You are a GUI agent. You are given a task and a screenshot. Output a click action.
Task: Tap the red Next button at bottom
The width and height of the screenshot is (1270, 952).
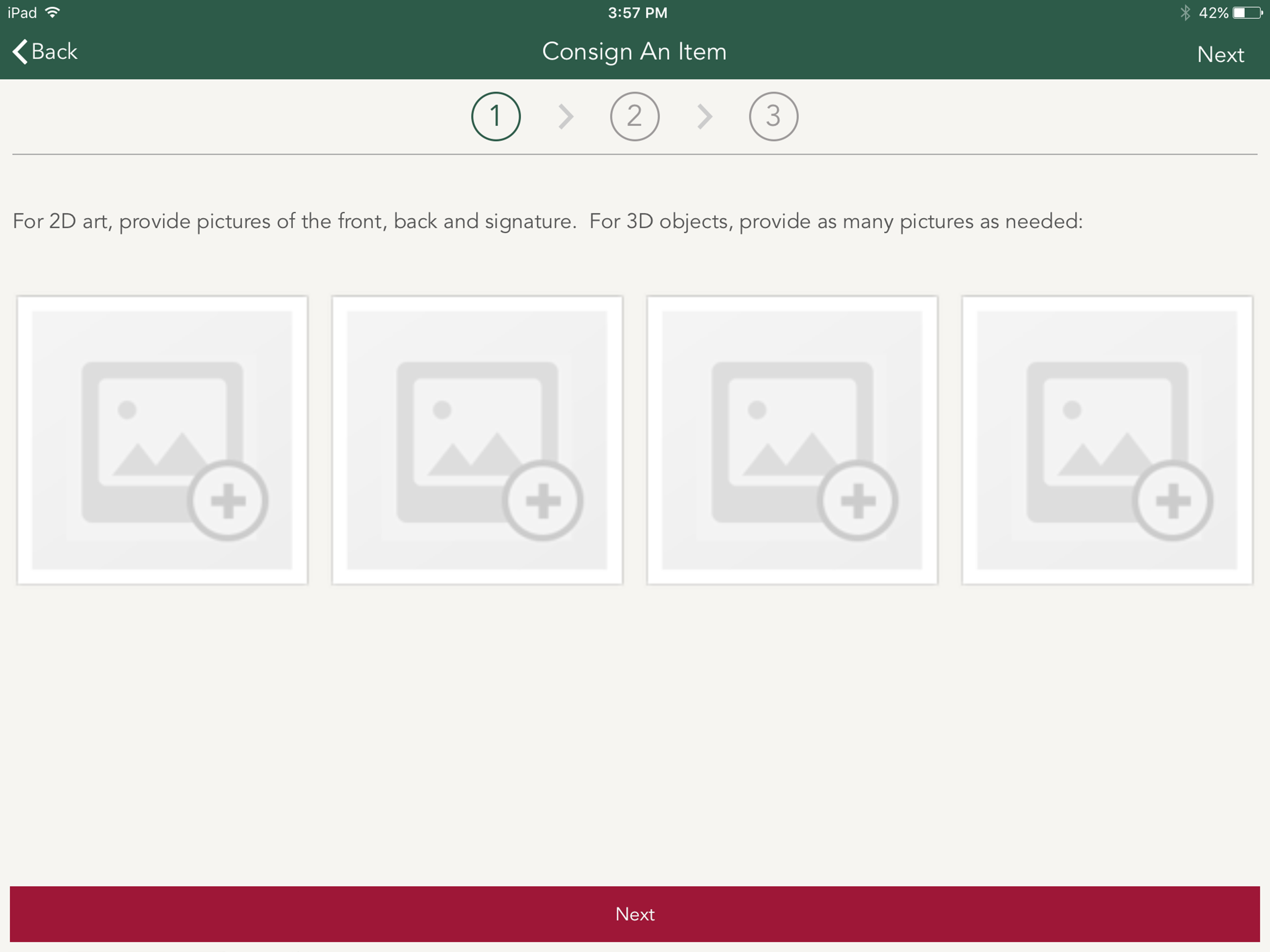click(635, 913)
